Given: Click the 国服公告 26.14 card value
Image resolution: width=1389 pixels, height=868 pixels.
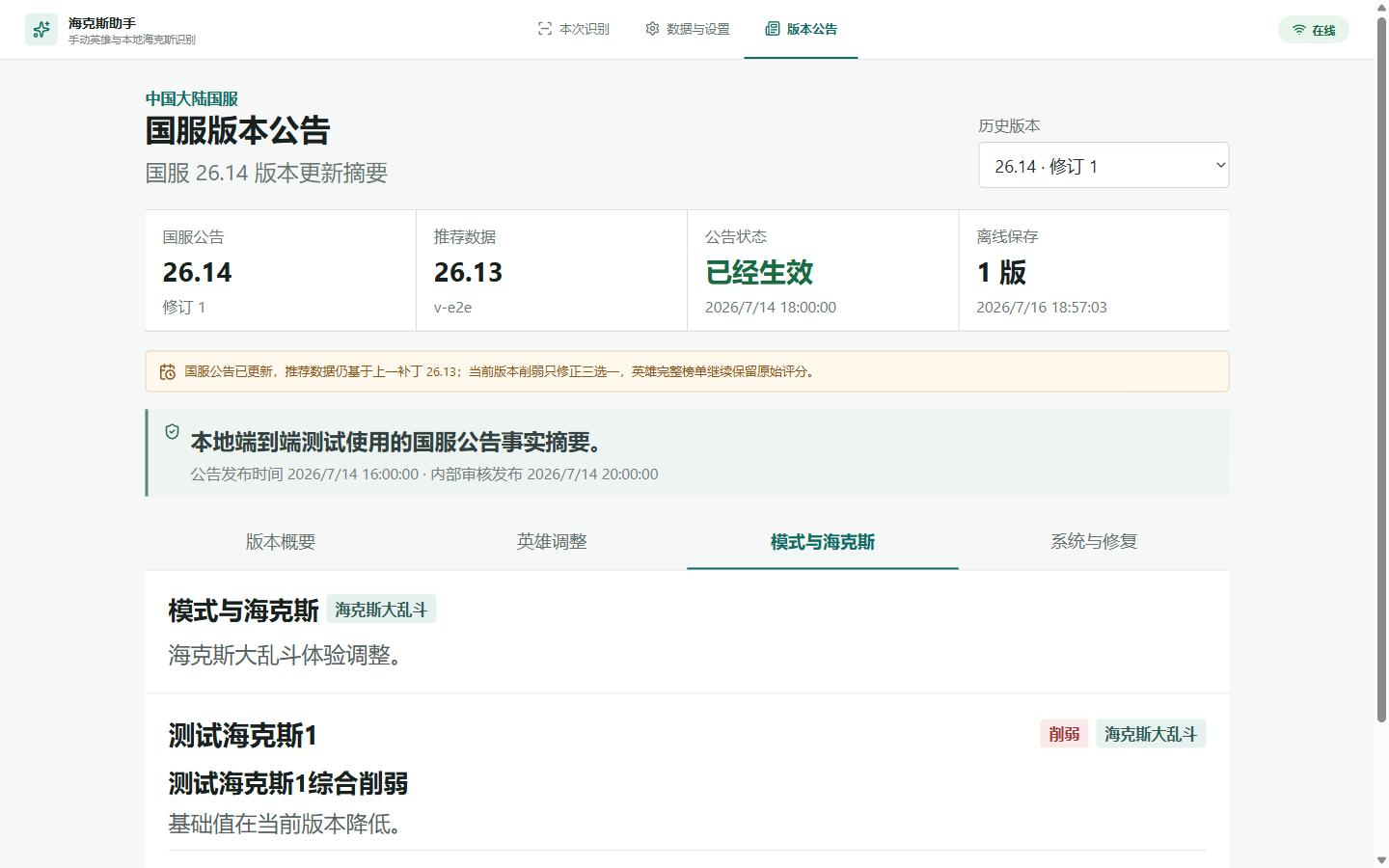Looking at the screenshot, I should (197, 273).
